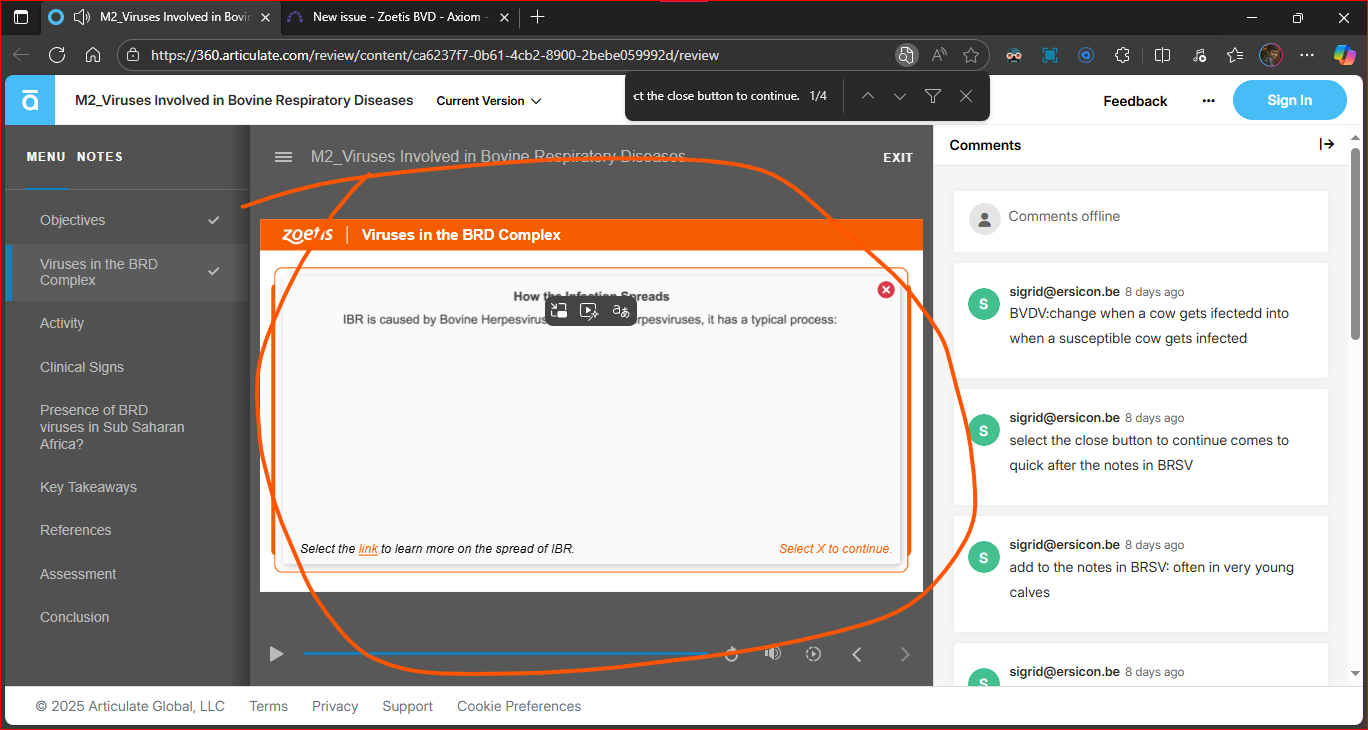Filter the find-on-page results
This screenshot has height=730, width=1368.
(x=932, y=96)
